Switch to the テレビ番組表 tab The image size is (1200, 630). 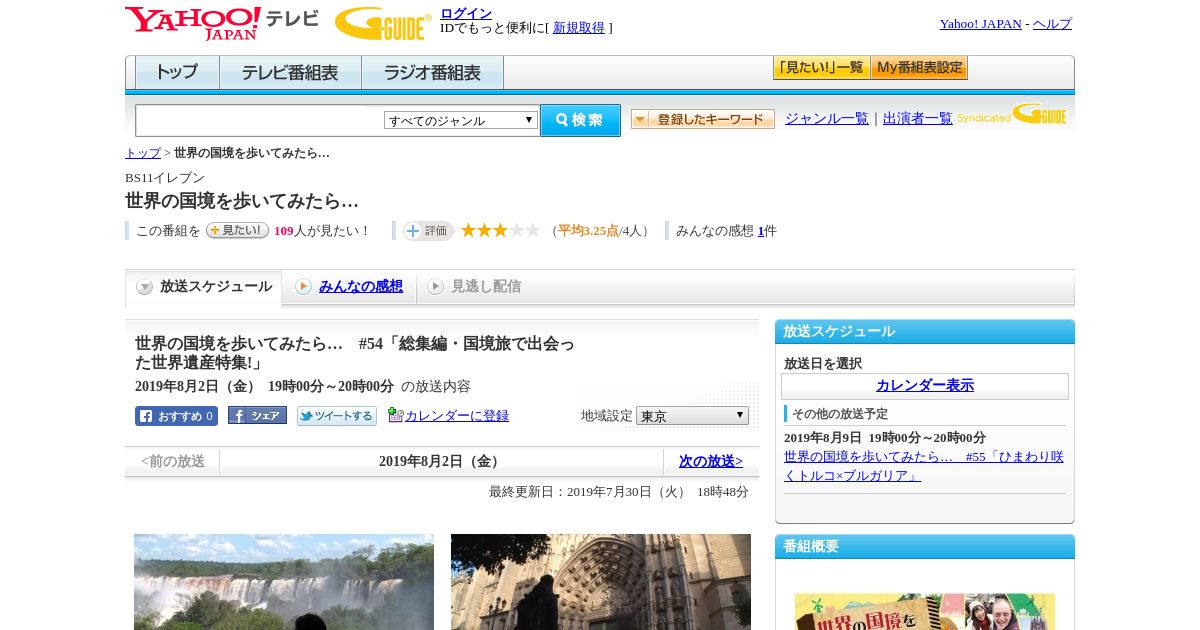(x=290, y=73)
